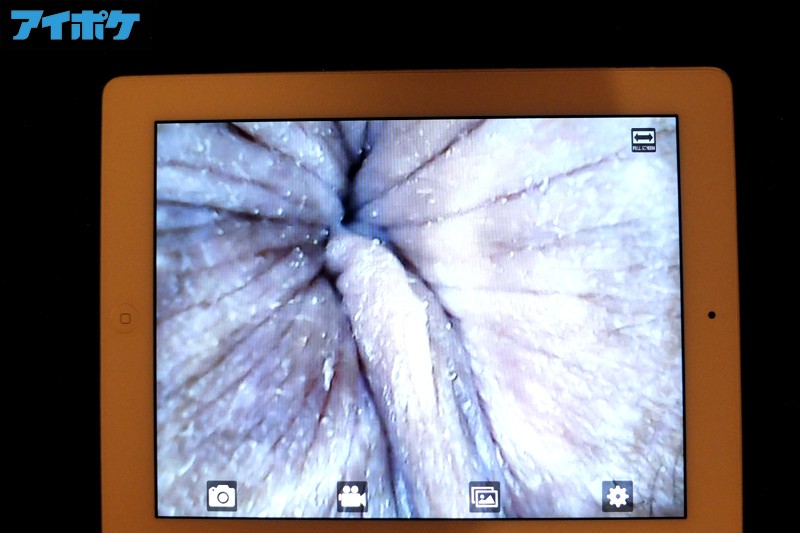The width and height of the screenshot is (800, 533).
Task: Select the video mode in bottom toolbar
Action: pyautogui.click(x=352, y=495)
